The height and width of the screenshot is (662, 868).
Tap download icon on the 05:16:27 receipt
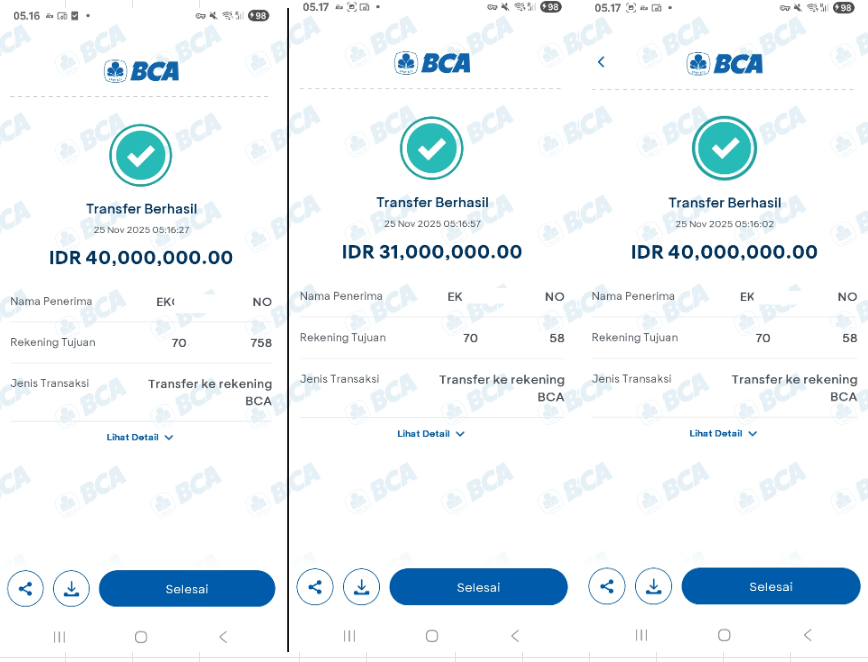coord(72,588)
